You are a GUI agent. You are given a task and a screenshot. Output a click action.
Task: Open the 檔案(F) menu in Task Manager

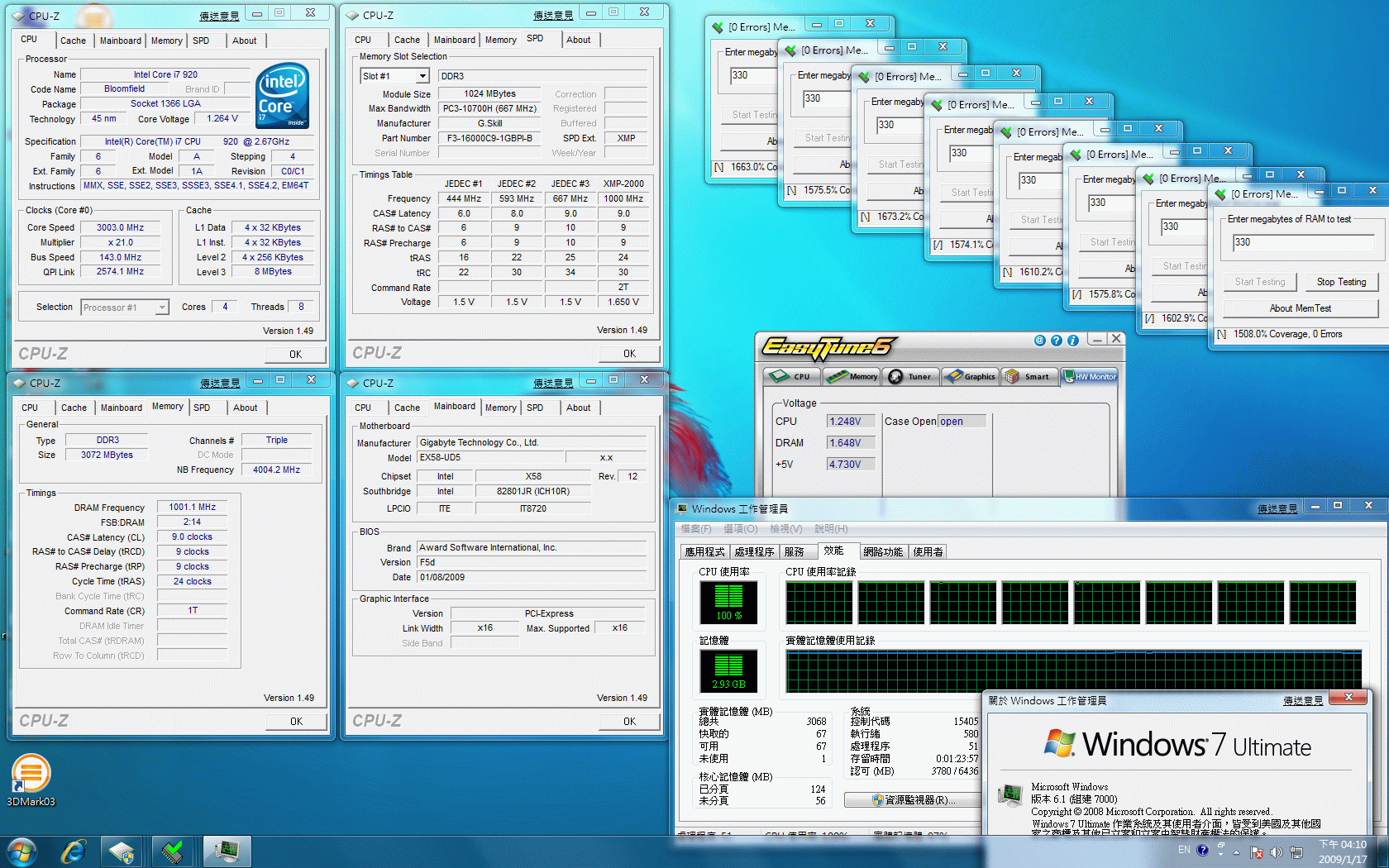(x=694, y=529)
